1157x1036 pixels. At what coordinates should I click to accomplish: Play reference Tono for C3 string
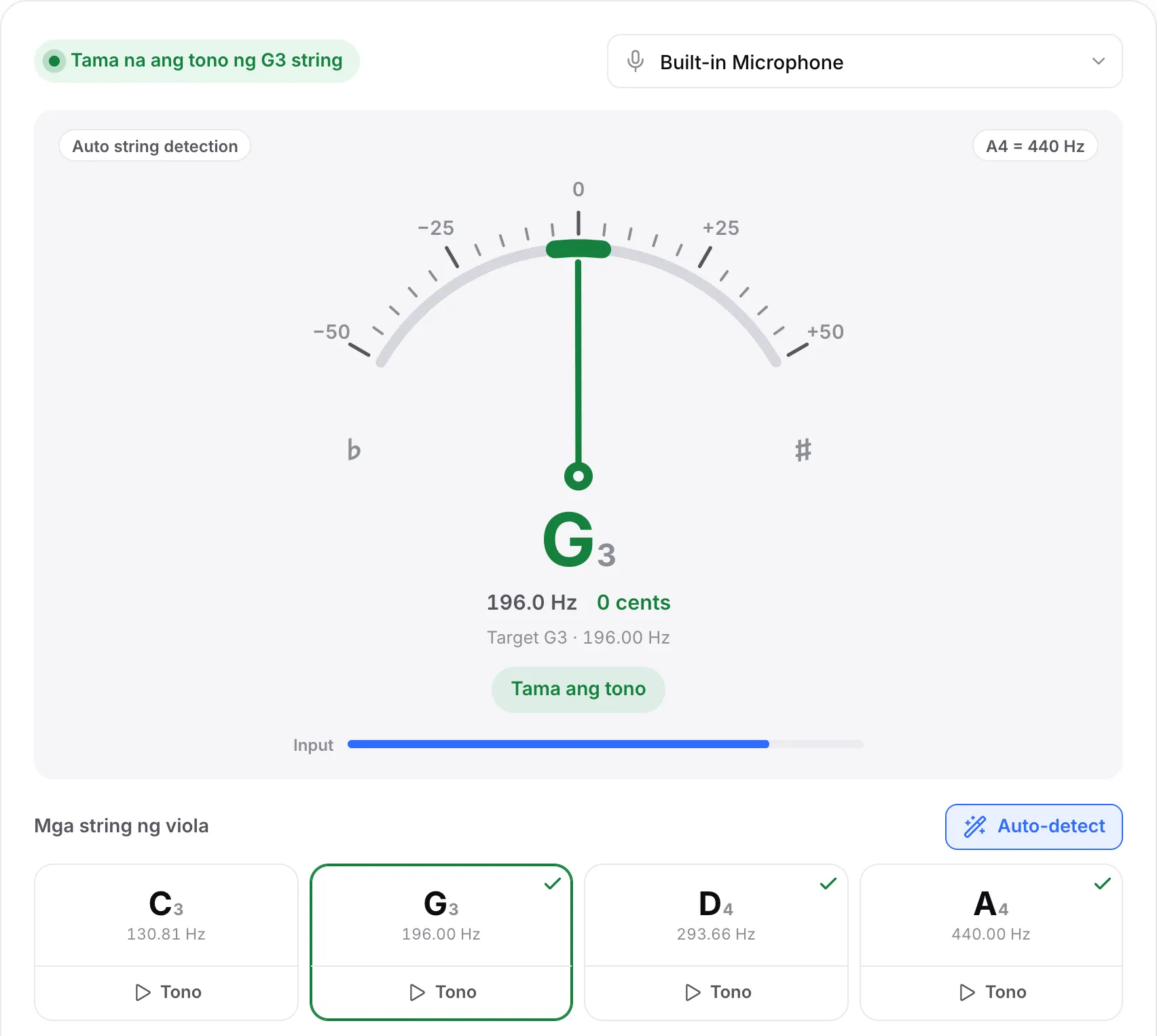(x=166, y=993)
